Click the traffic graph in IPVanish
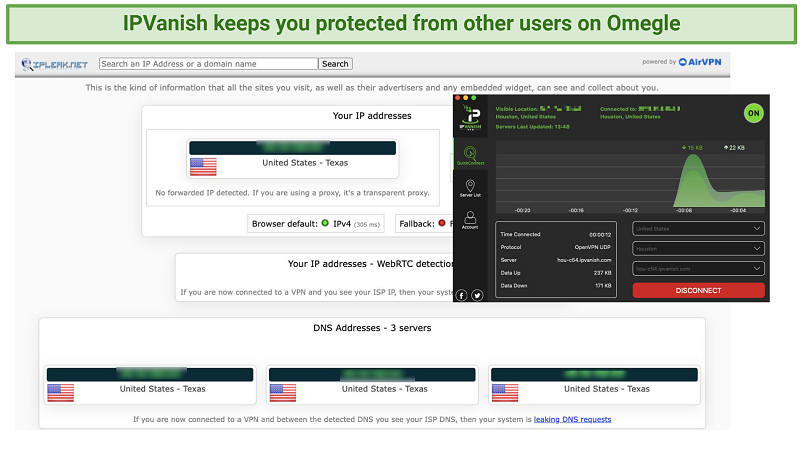This screenshot has height=453, width=806. point(630,178)
